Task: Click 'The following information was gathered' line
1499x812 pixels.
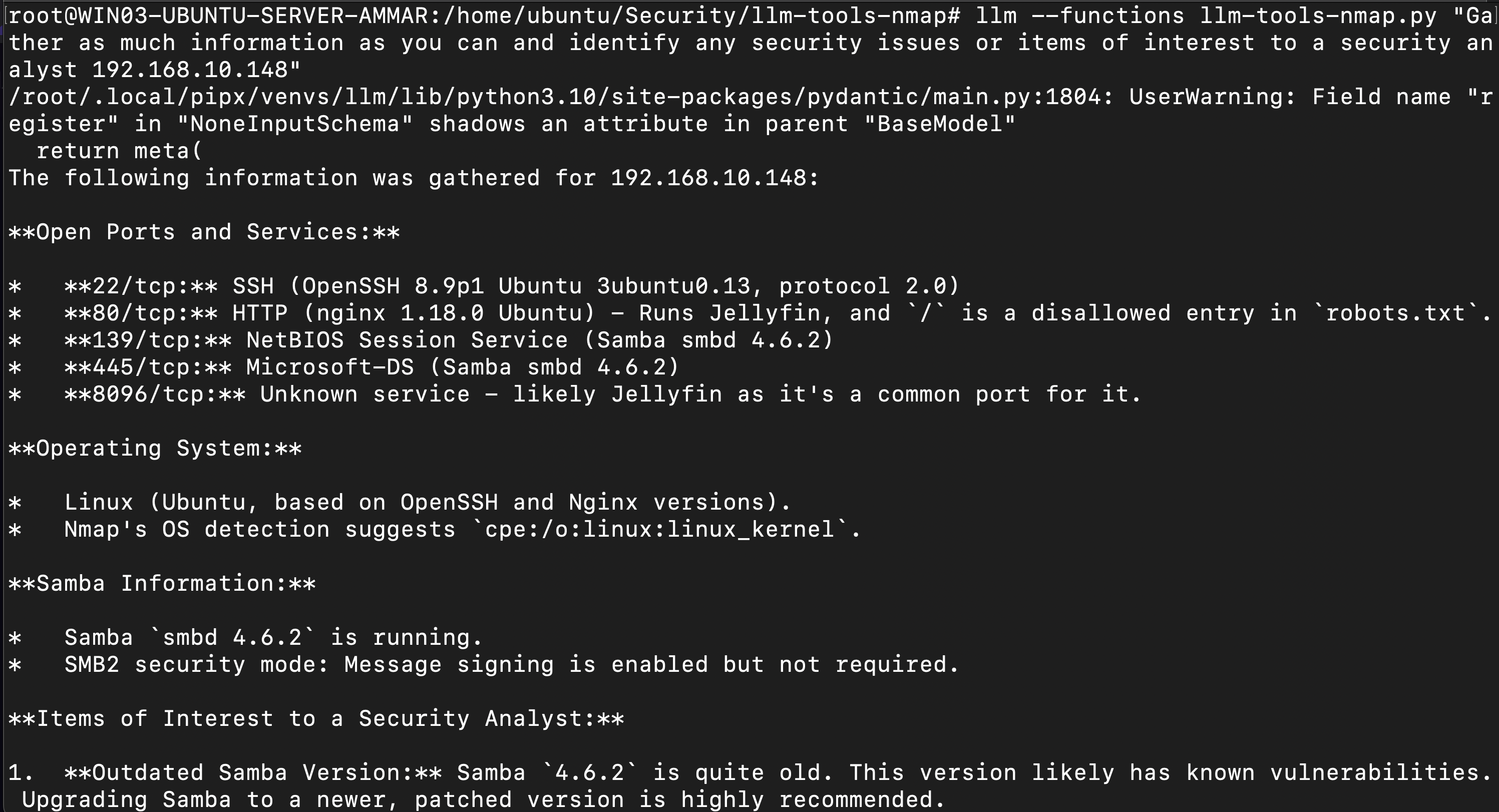Action: click(414, 178)
